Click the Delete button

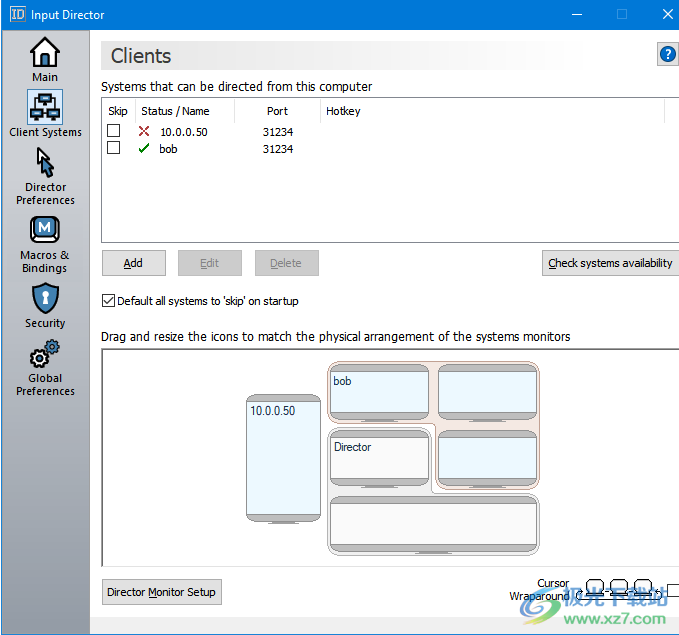tap(286, 263)
